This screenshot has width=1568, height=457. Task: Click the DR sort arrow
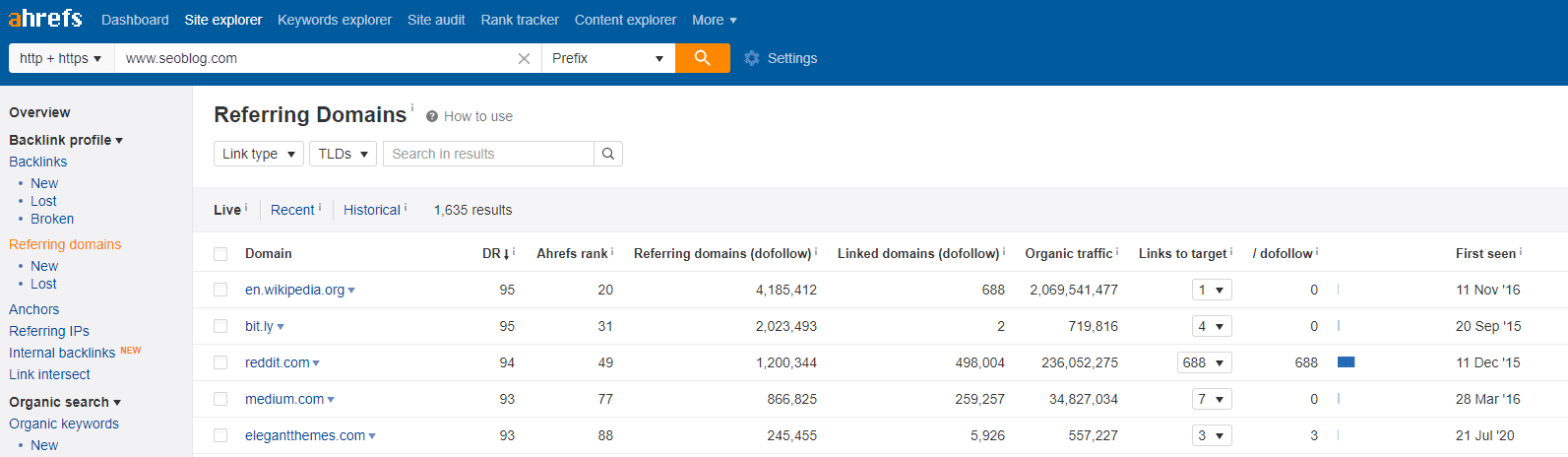point(506,254)
